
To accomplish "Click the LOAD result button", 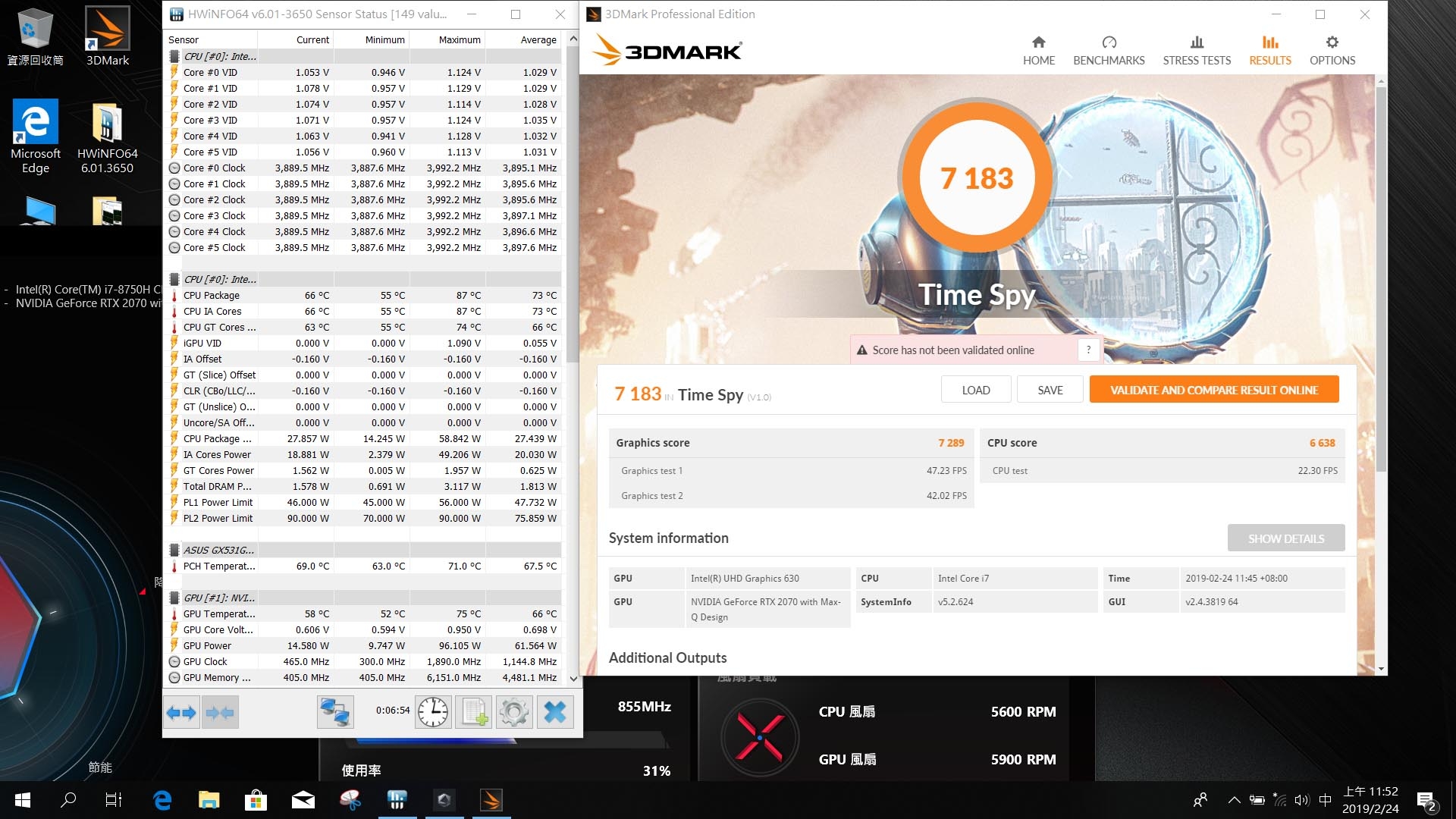I will coord(976,390).
